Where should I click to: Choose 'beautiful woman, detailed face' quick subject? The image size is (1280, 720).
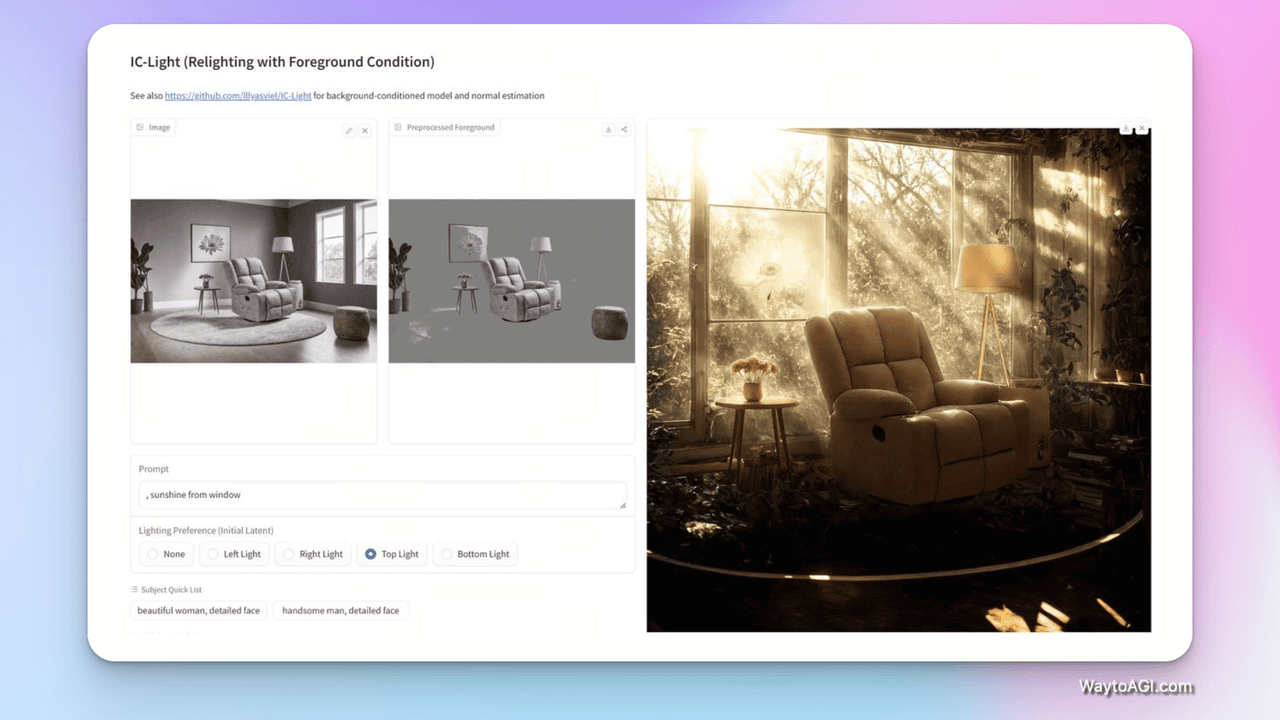pyautogui.click(x=199, y=610)
